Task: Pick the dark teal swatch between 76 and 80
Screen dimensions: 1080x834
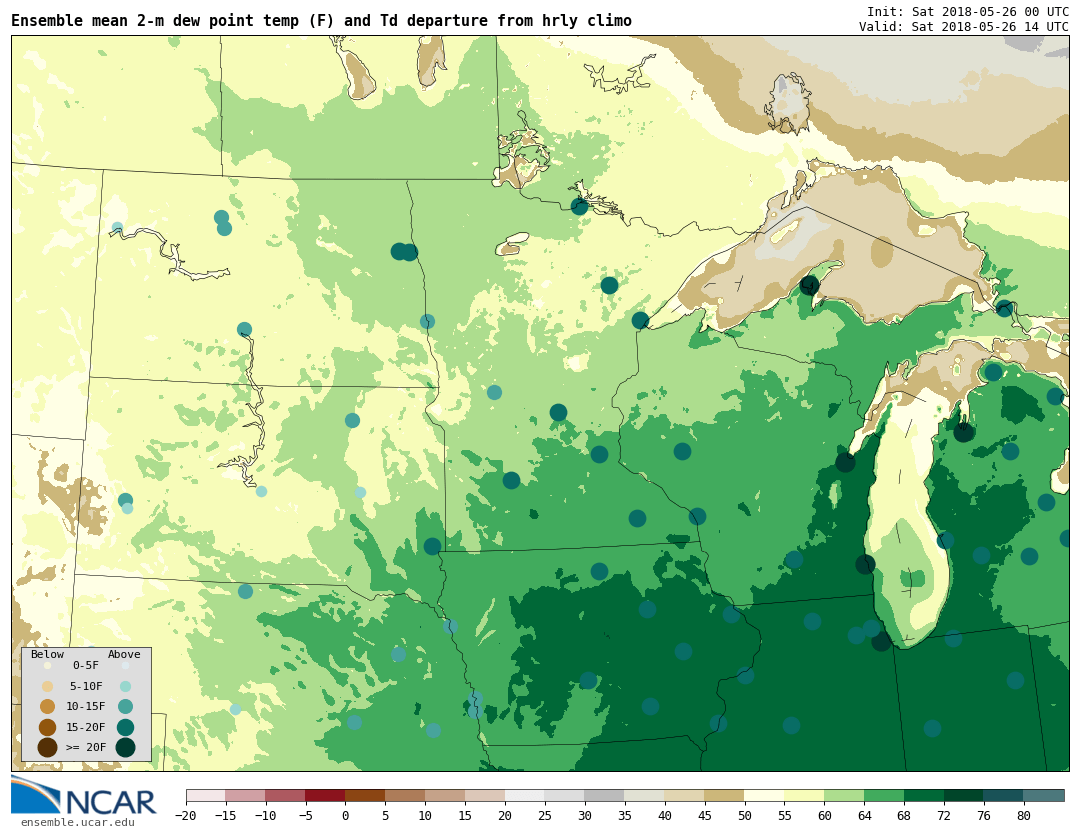Action: pos(1004,796)
